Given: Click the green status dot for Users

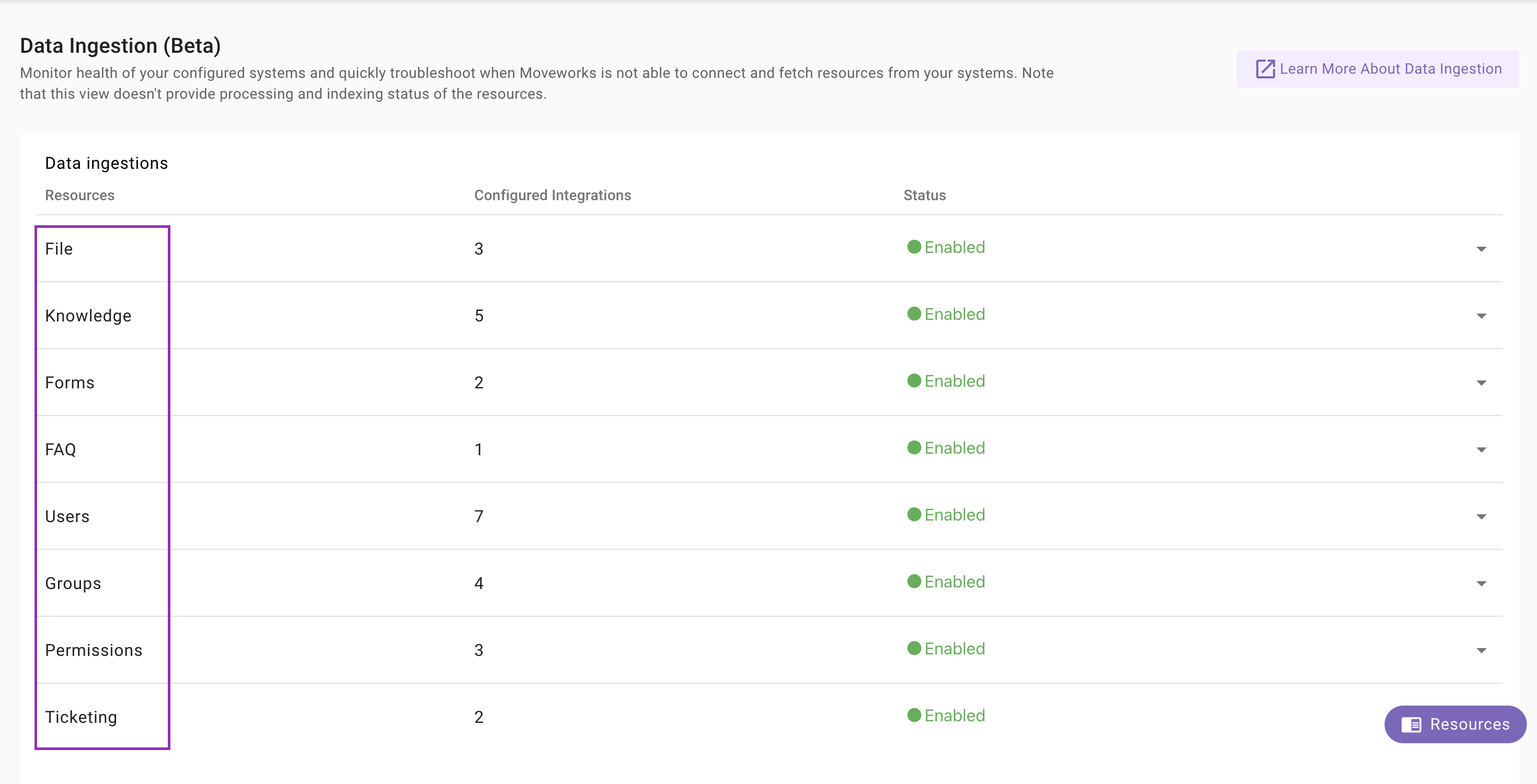Looking at the screenshot, I should click(914, 514).
